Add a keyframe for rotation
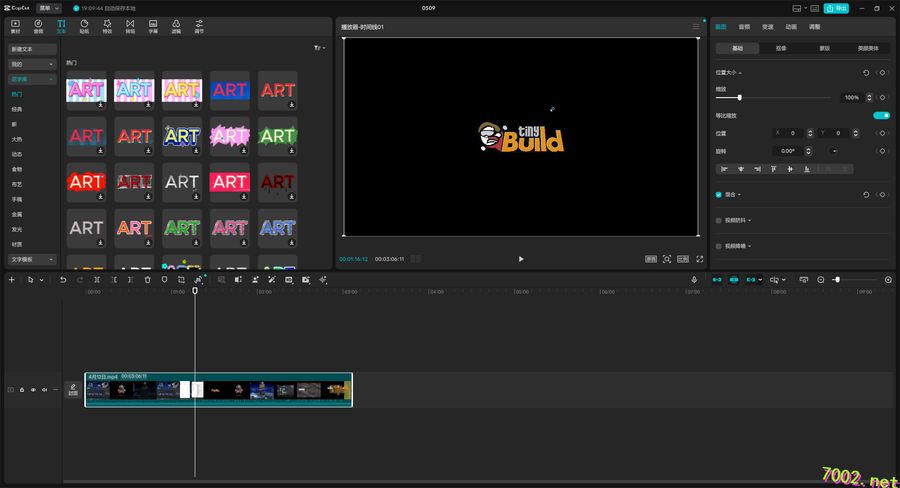900x488 pixels. 883,151
